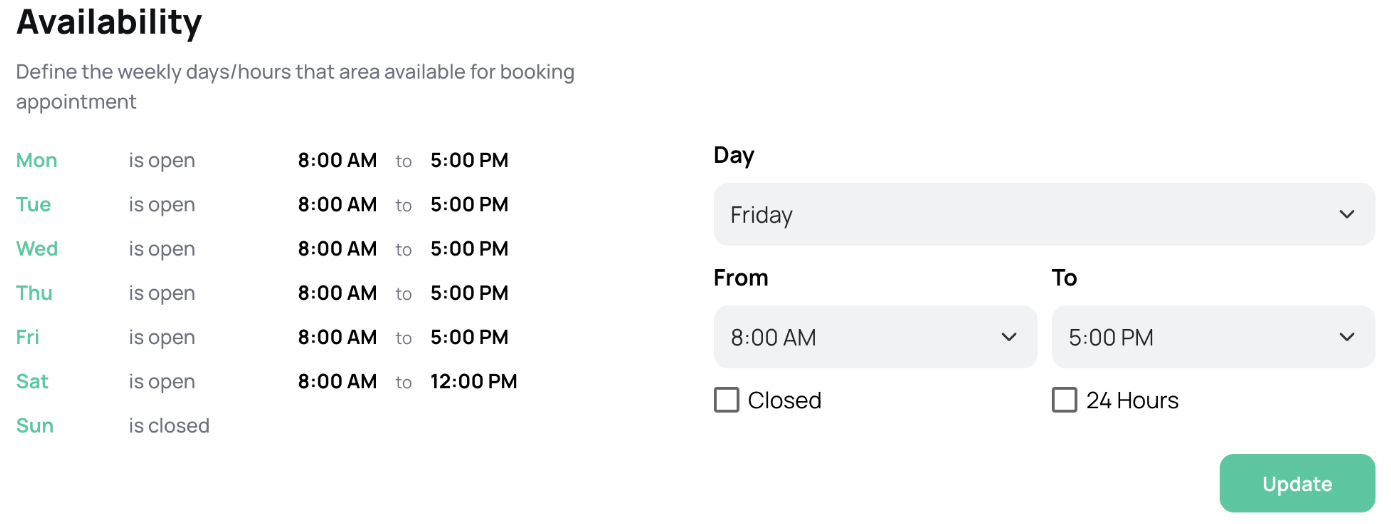Viewport: 1391px width, 524px height.
Task: Click the Sun day label
Action: 35,425
